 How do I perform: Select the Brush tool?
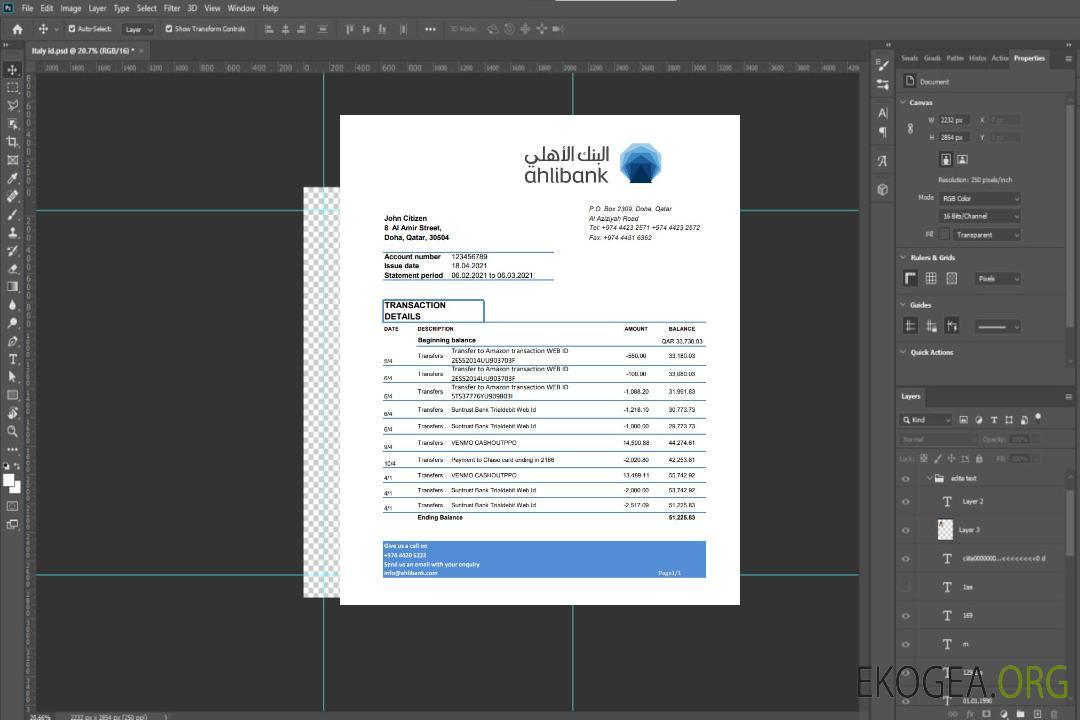pos(12,214)
